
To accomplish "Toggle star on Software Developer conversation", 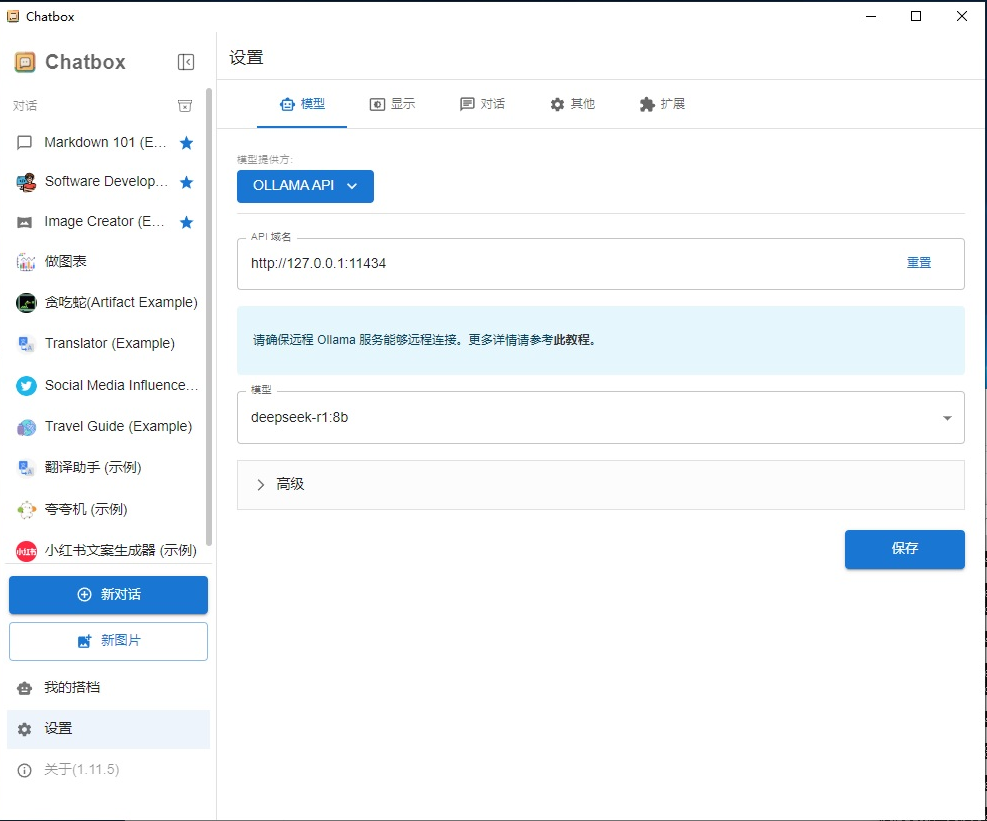I will pyautogui.click(x=186, y=182).
